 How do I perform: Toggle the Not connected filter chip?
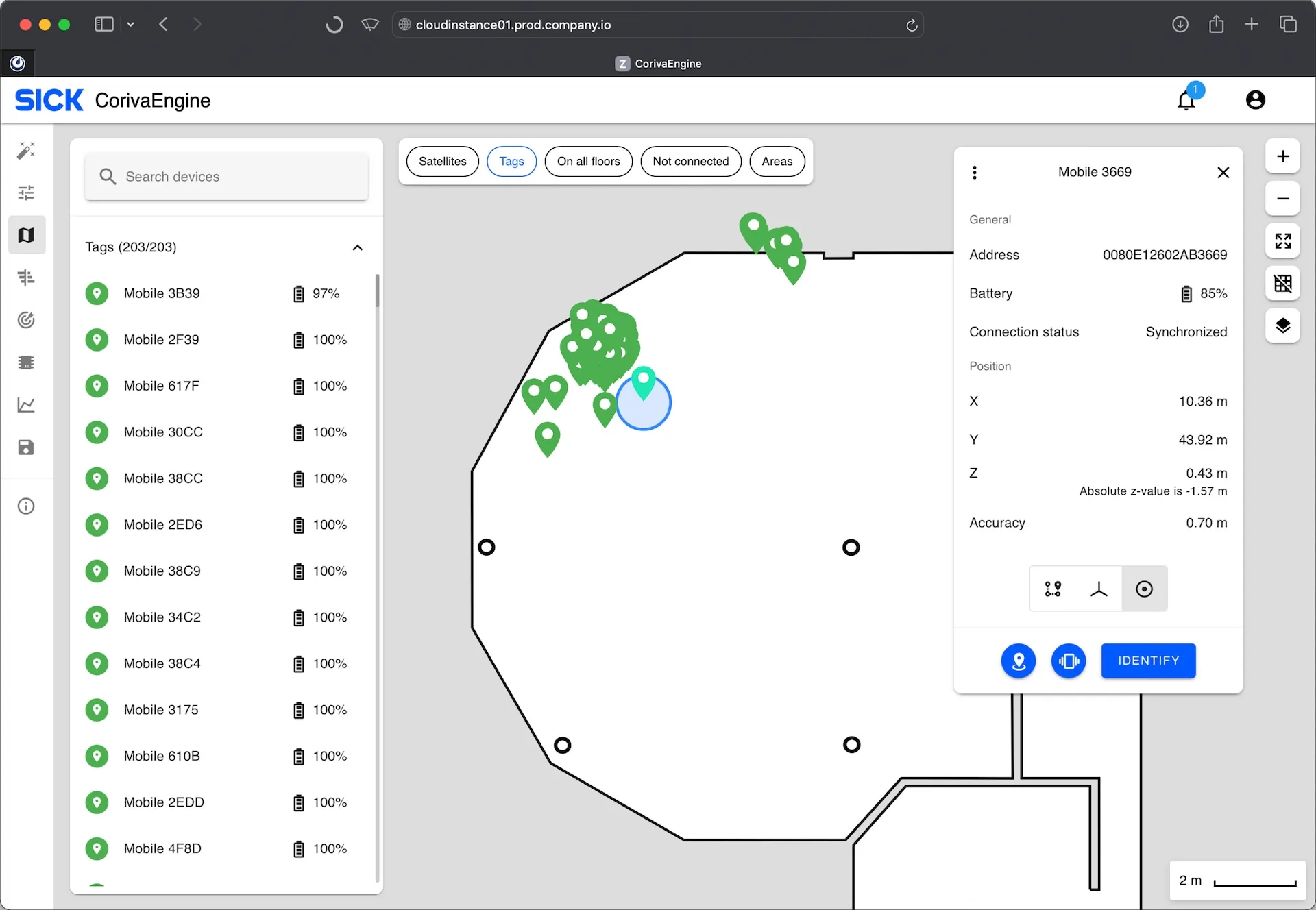tap(690, 162)
